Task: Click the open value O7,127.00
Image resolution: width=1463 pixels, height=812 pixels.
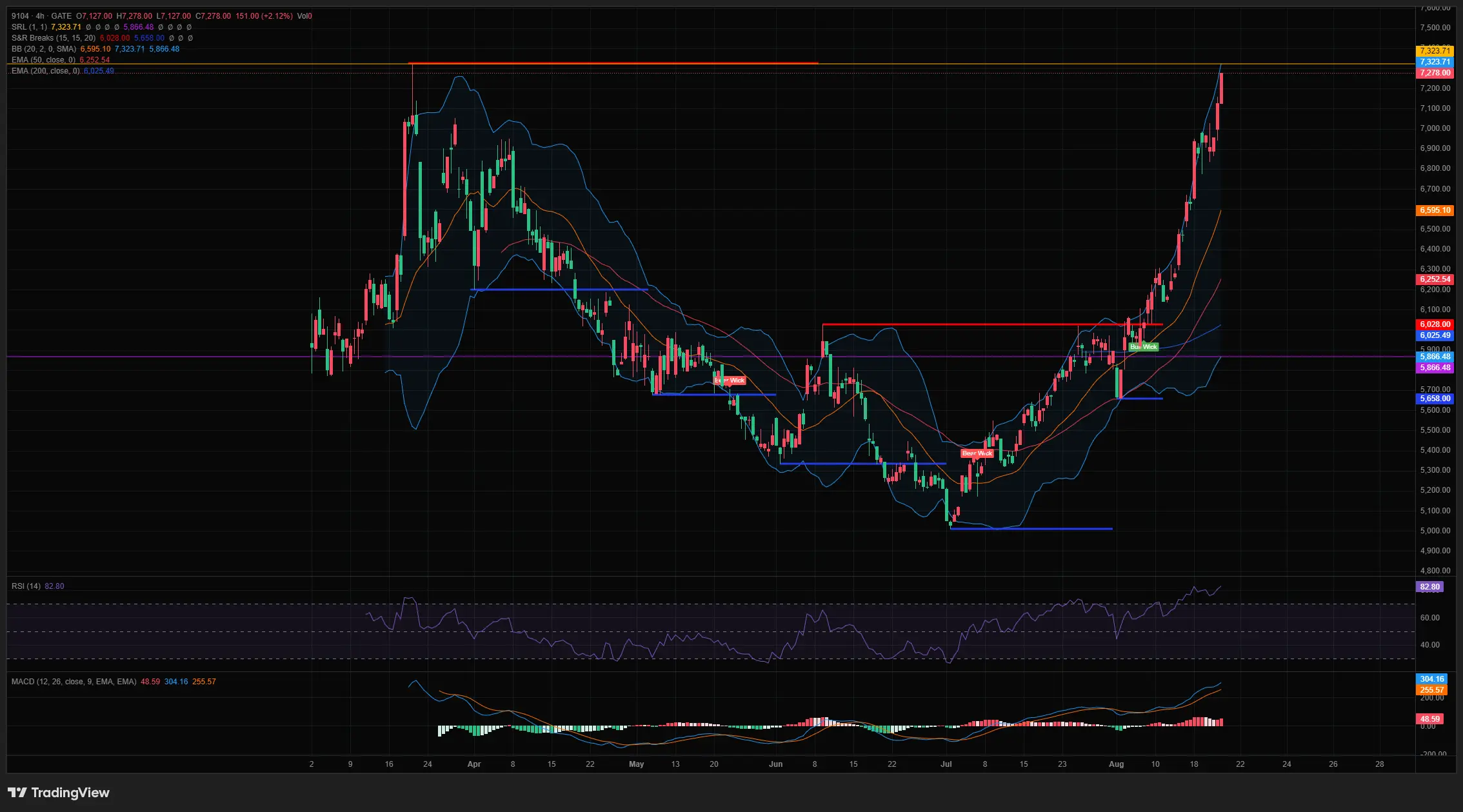Action: 94,16
